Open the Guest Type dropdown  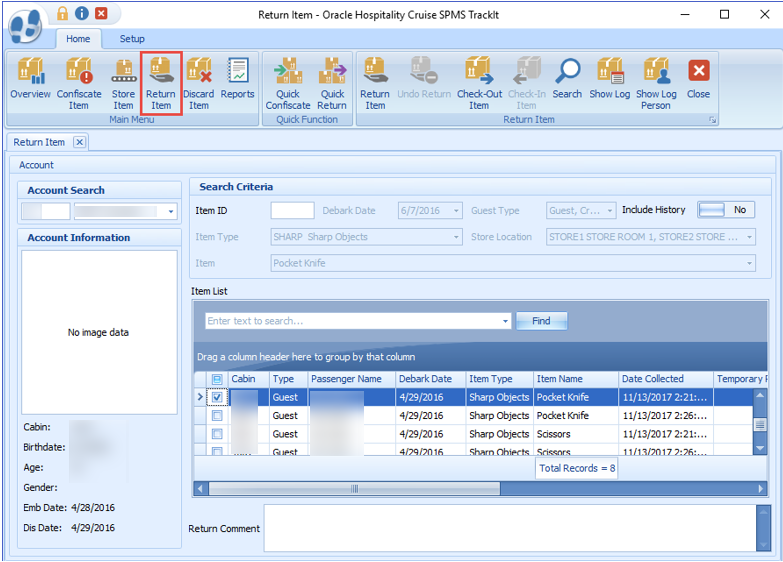(x=610, y=211)
